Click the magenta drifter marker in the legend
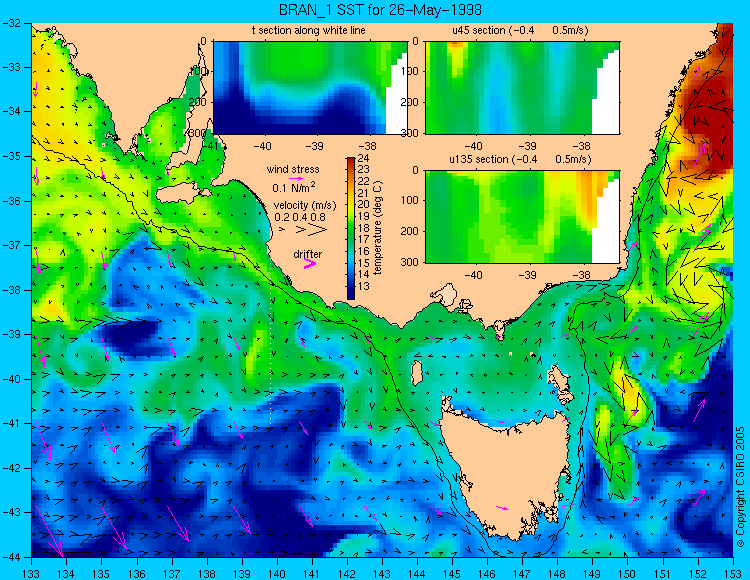 [x=310, y=263]
